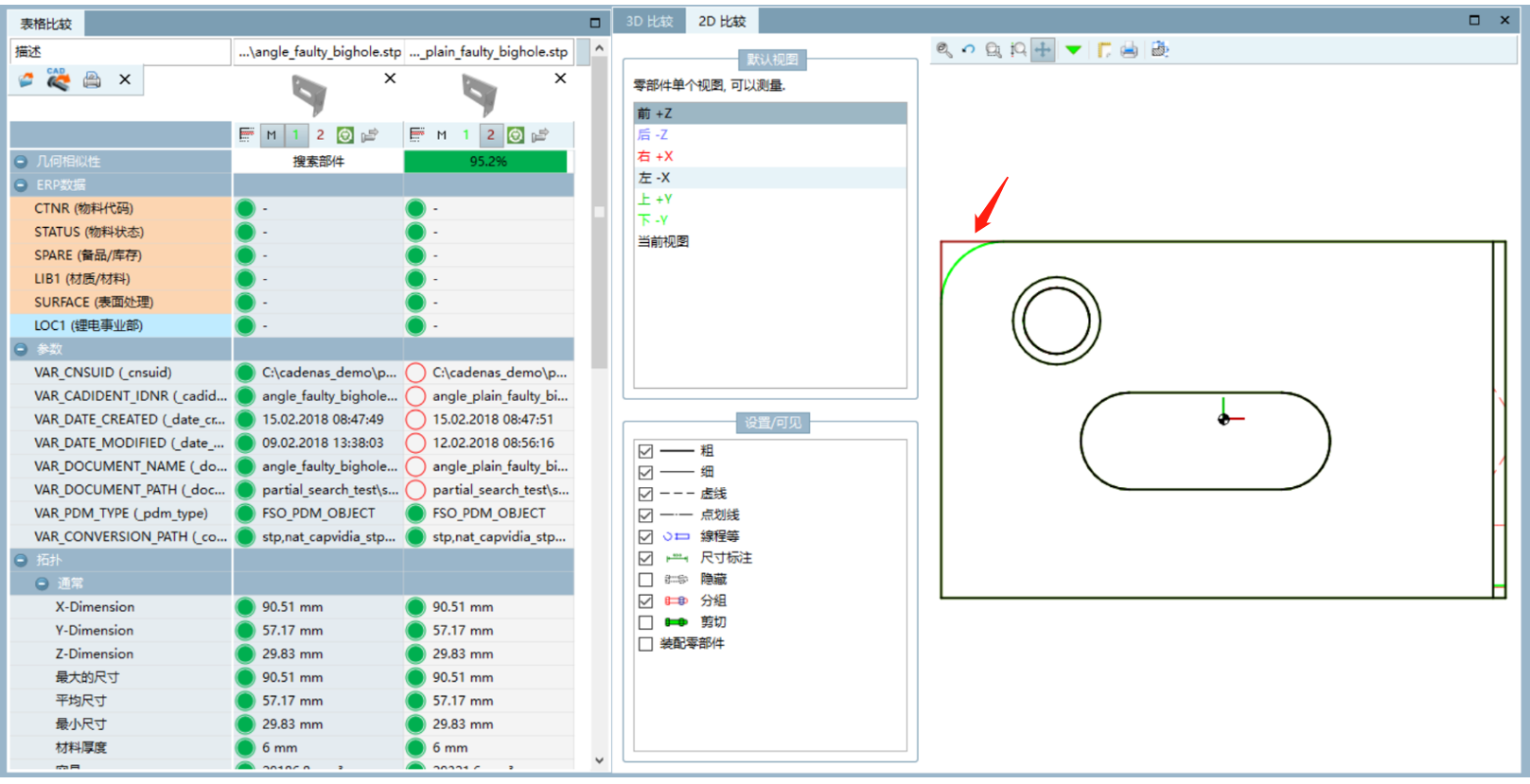Image resolution: width=1530 pixels, height=784 pixels.
Task: Collapse the 参数 section
Action: pyautogui.click(x=21, y=350)
